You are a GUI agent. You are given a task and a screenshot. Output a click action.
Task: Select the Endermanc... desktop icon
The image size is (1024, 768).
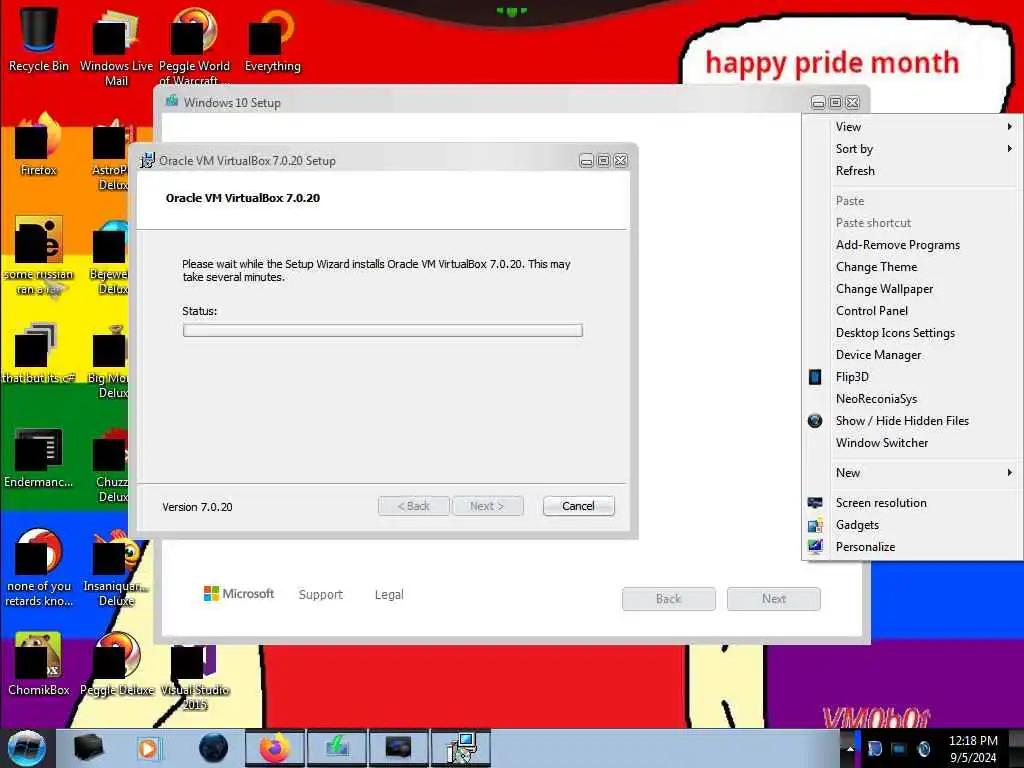point(38,457)
